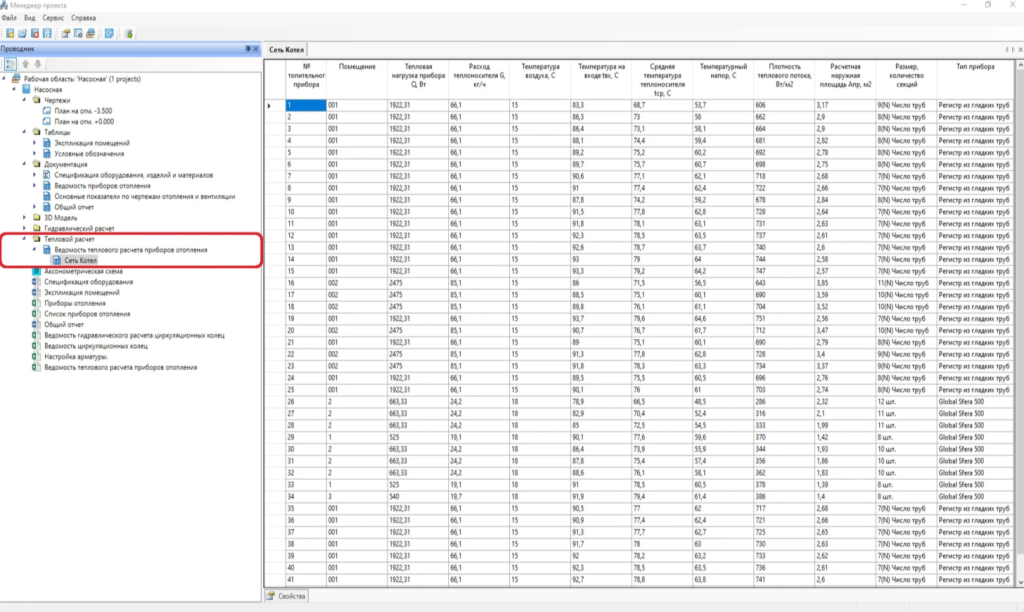Open the Excel file 'Приборы отопления'
This screenshot has width=1024, height=612.
point(74,303)
